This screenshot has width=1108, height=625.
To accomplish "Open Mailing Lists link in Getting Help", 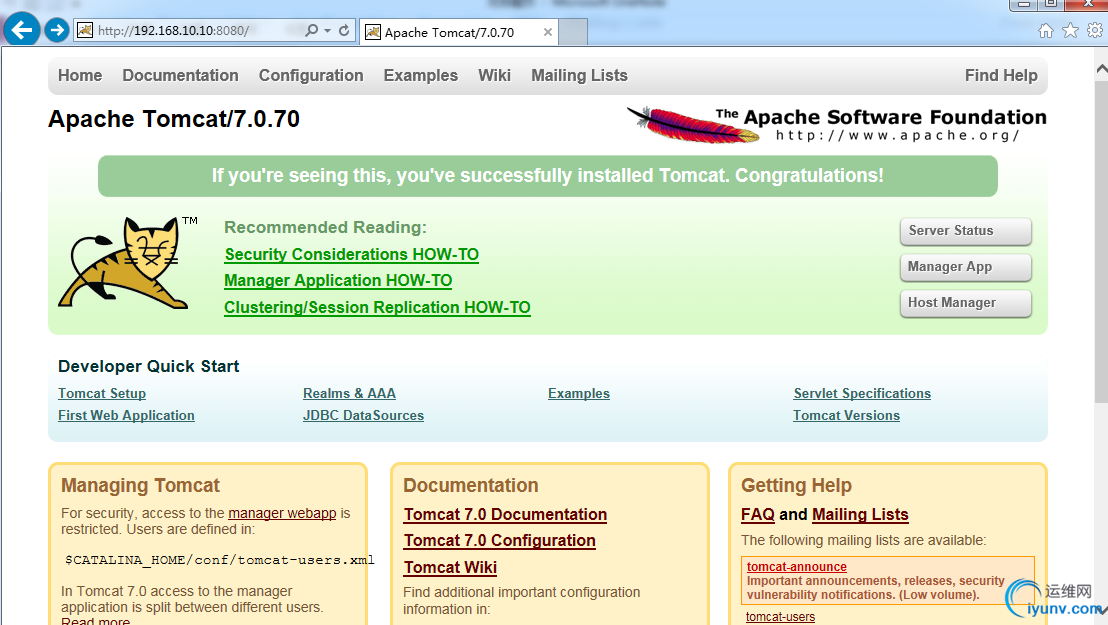I will point(860,515).
